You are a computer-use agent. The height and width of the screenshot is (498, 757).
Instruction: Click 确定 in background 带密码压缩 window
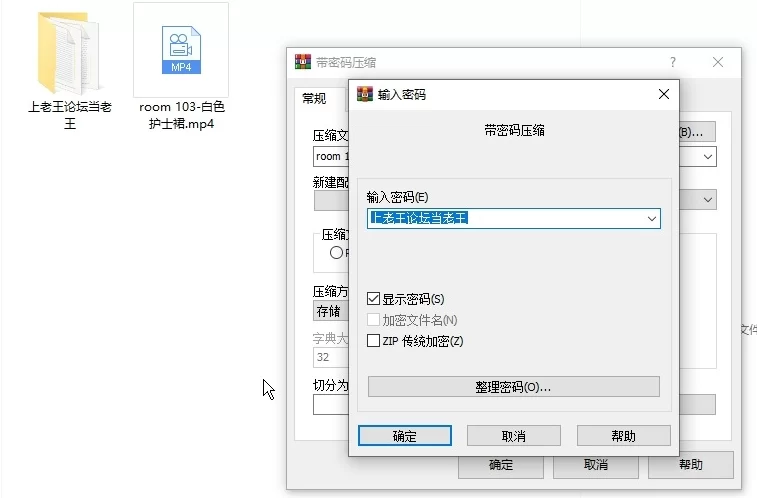[x=501, y=466]
